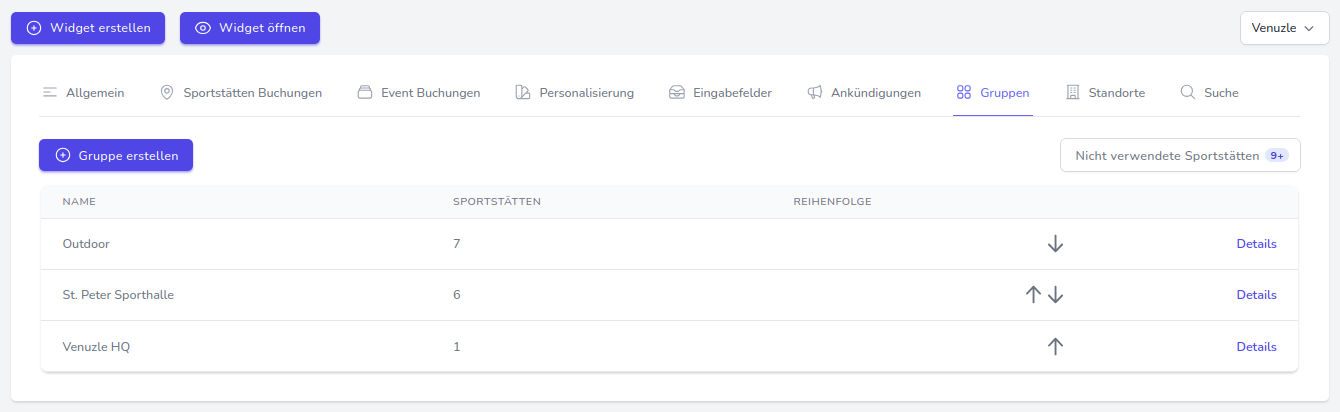The width and height of the screenshot is (1340, 412).
Task: Switch to the Standorte tab
Action: click(x=1105, y=93)
